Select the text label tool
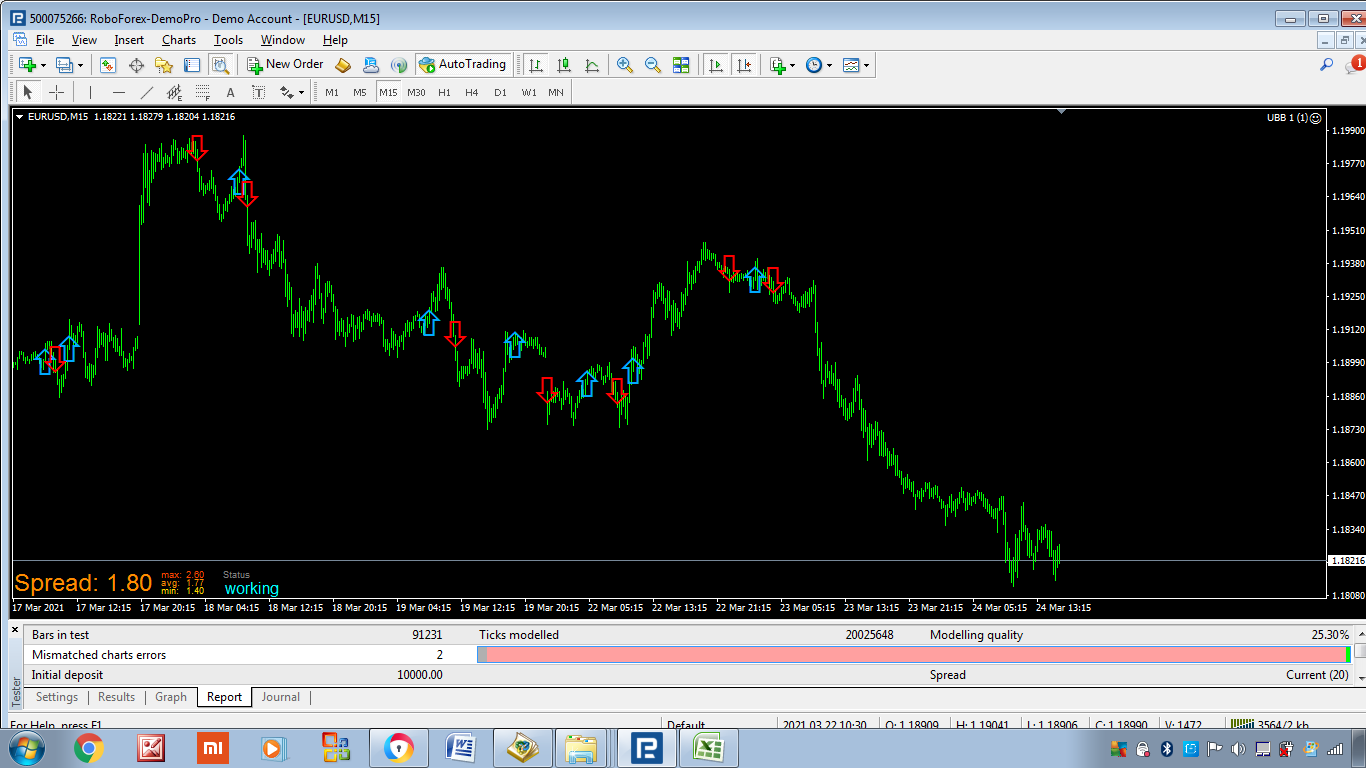 coord(258,92)
